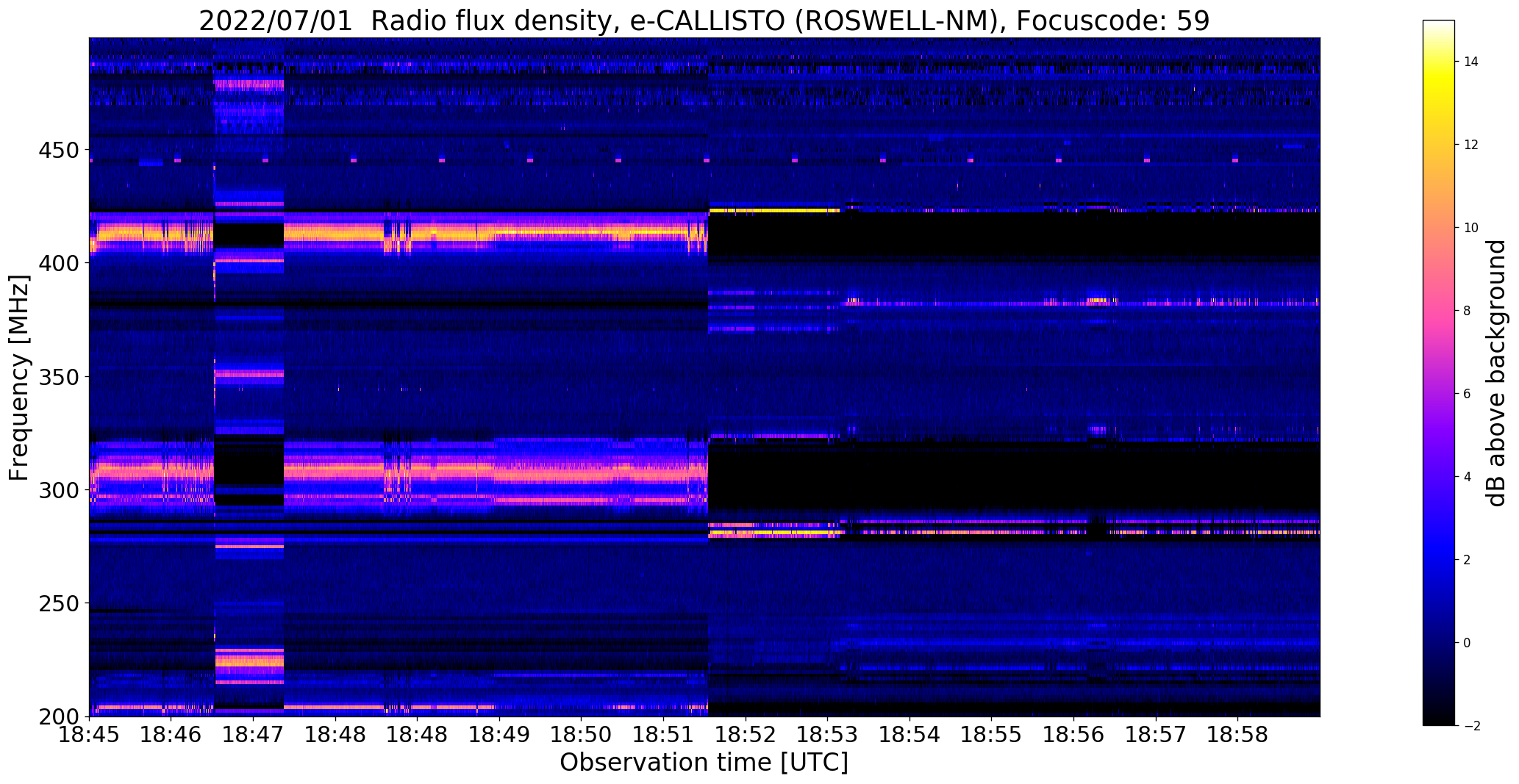Viewport: 1519px width, 784px height.
Task: Select the 18:55 time tick label
Action: pyautogui.click(x=991, y=734)
